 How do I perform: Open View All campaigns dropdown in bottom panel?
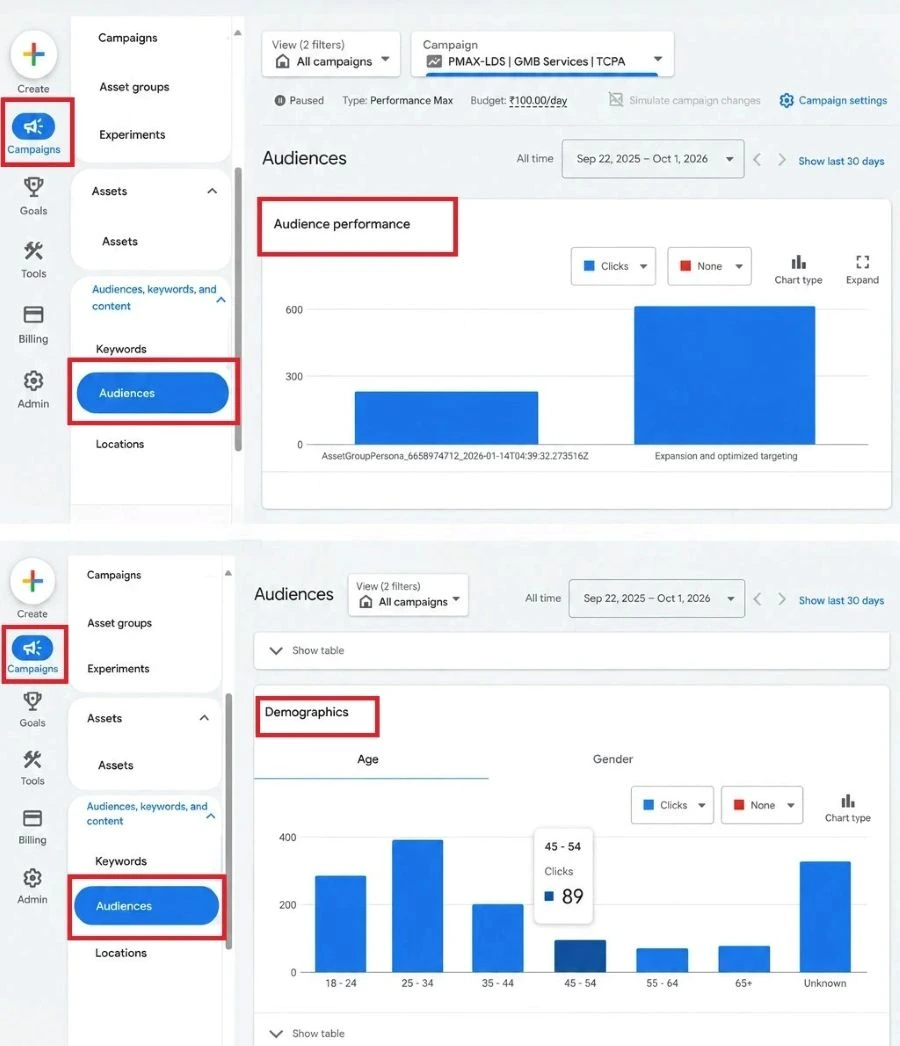pos(408,594)
